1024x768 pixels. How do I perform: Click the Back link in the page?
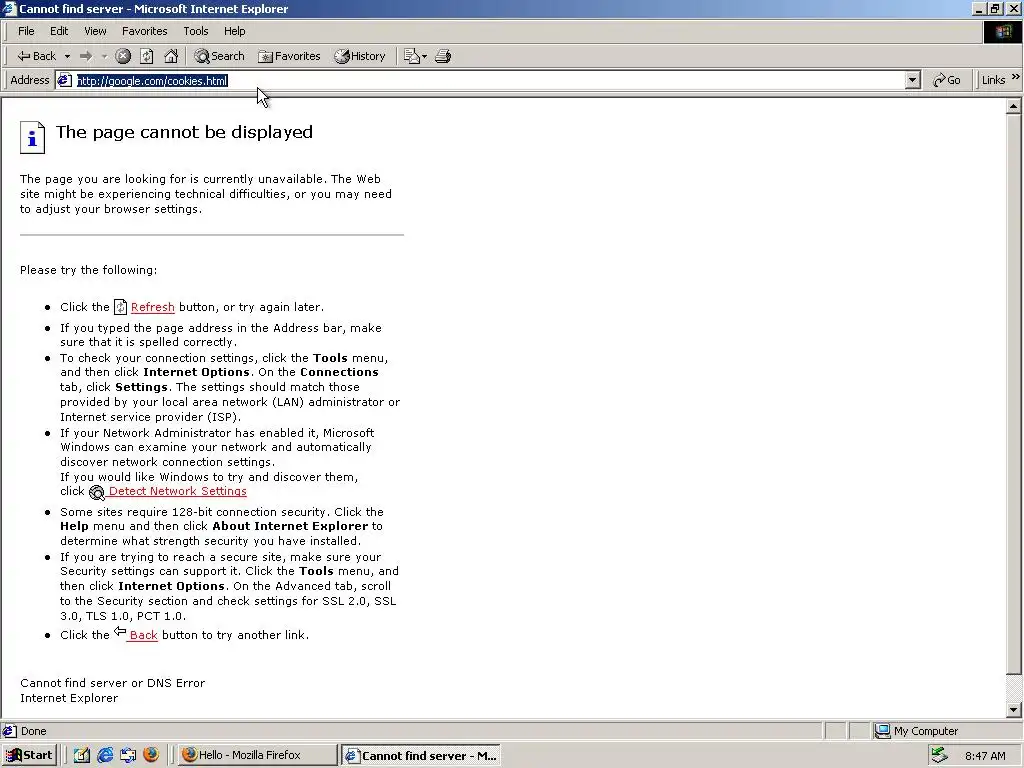pyautogui.click(x=143, y=635)
